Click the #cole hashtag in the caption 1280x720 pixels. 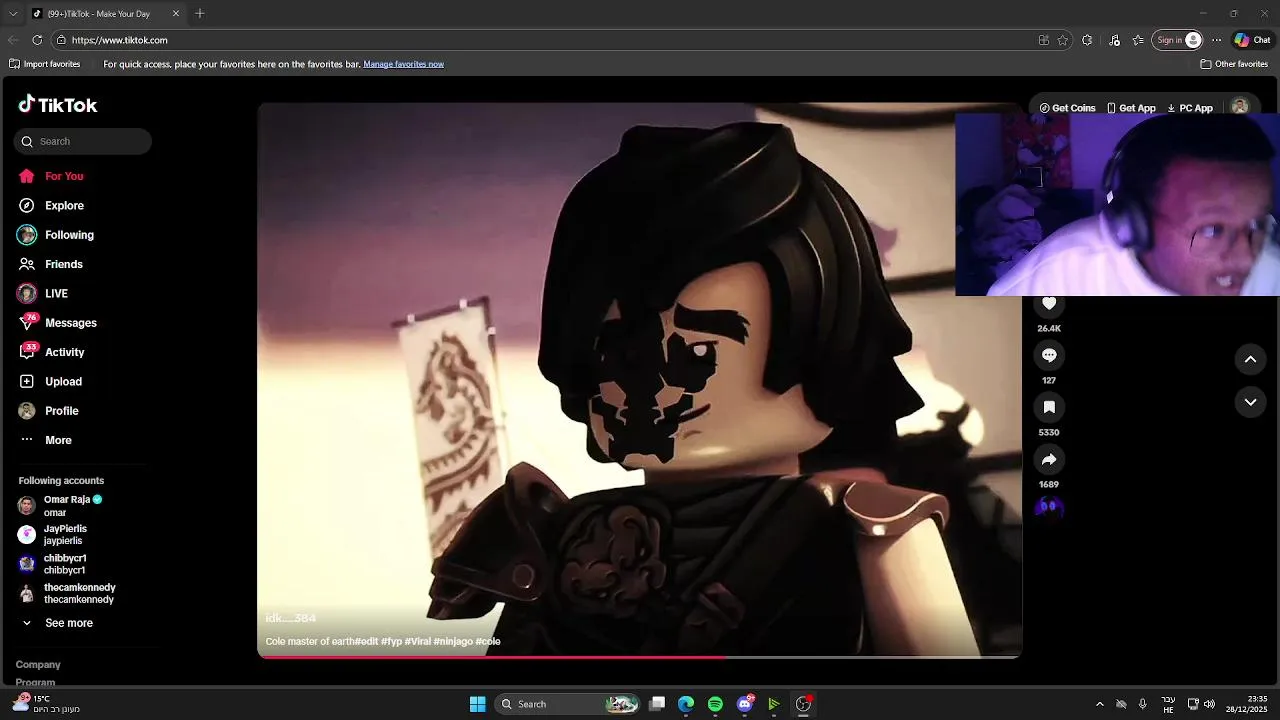488,642
